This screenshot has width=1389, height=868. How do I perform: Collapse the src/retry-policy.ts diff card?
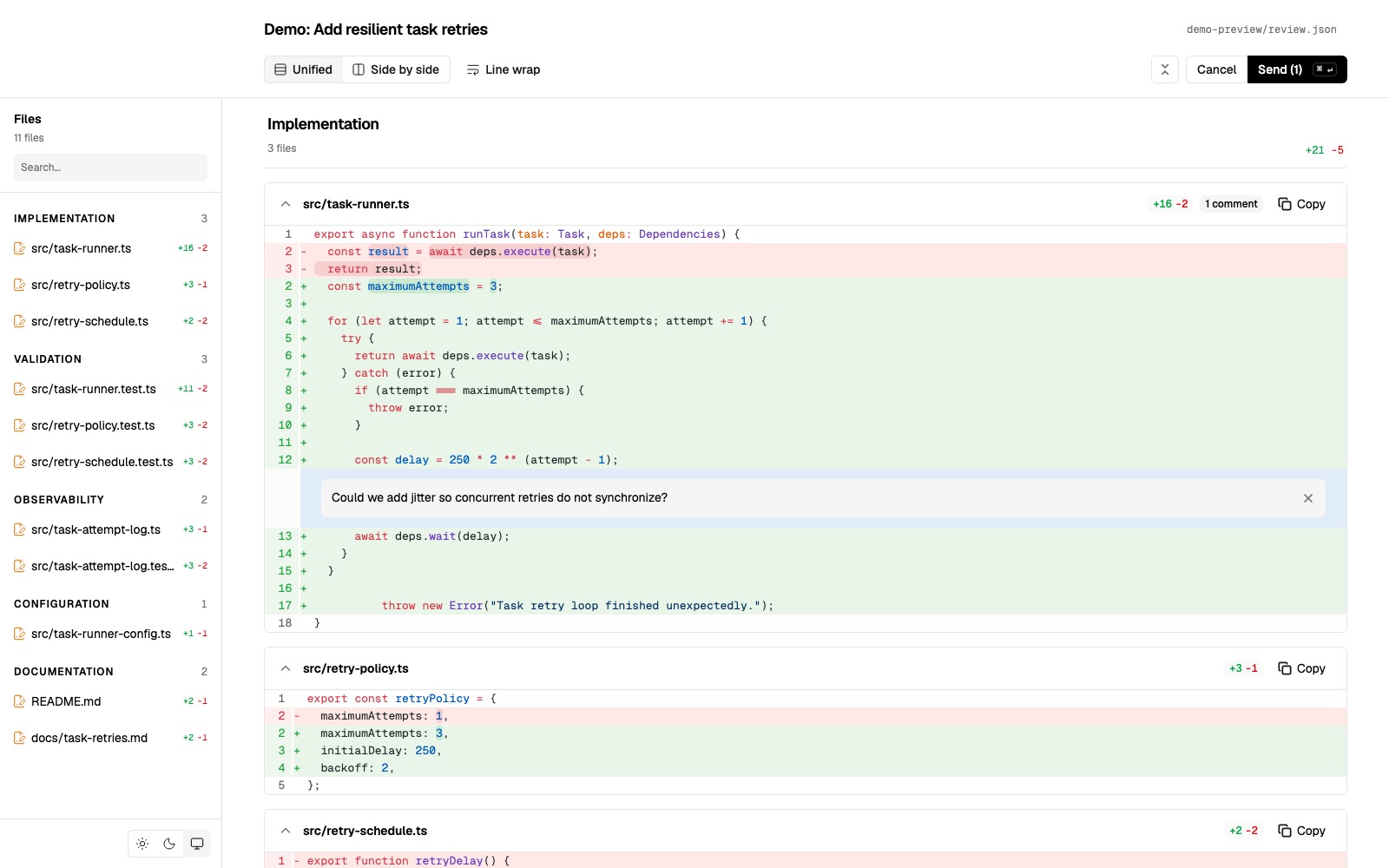286,668
